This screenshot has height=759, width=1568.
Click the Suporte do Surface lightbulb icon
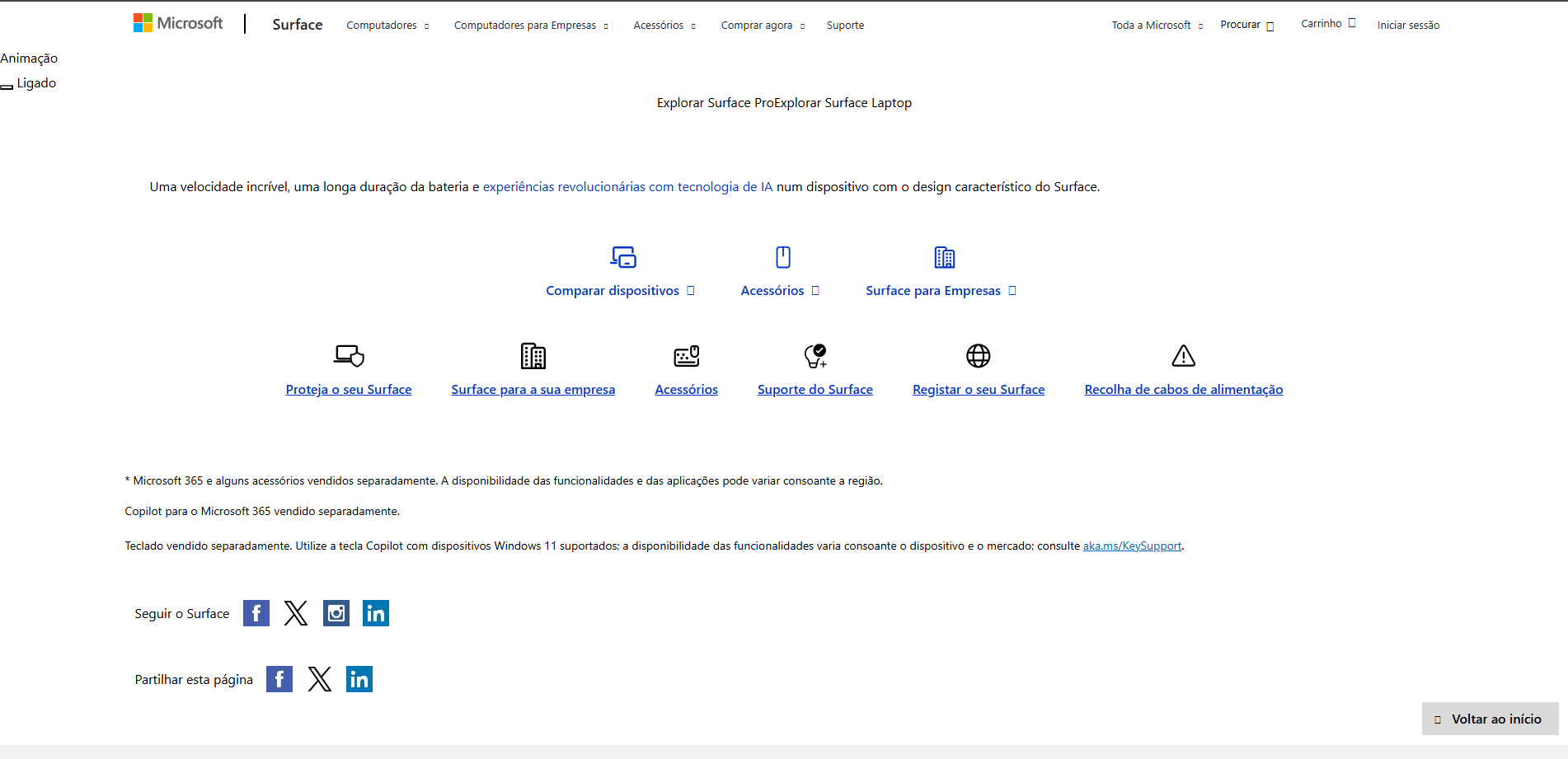pyautogui.click(x=815, y=356)
